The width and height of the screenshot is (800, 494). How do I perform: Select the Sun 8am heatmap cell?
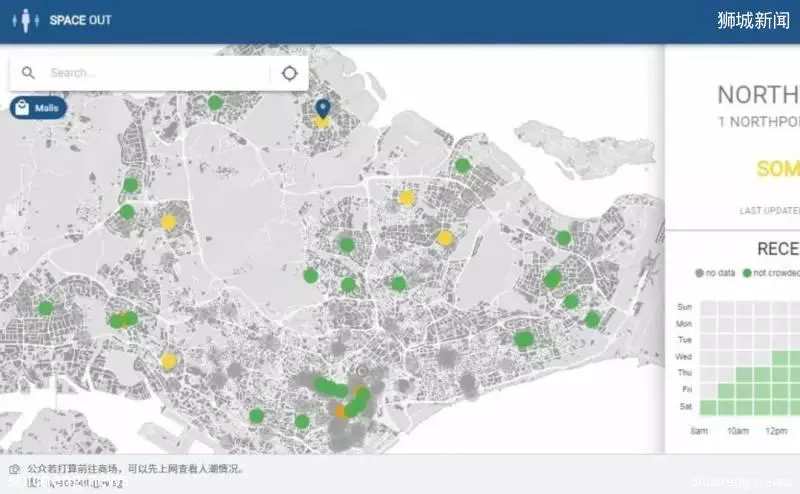click(708, 308)
